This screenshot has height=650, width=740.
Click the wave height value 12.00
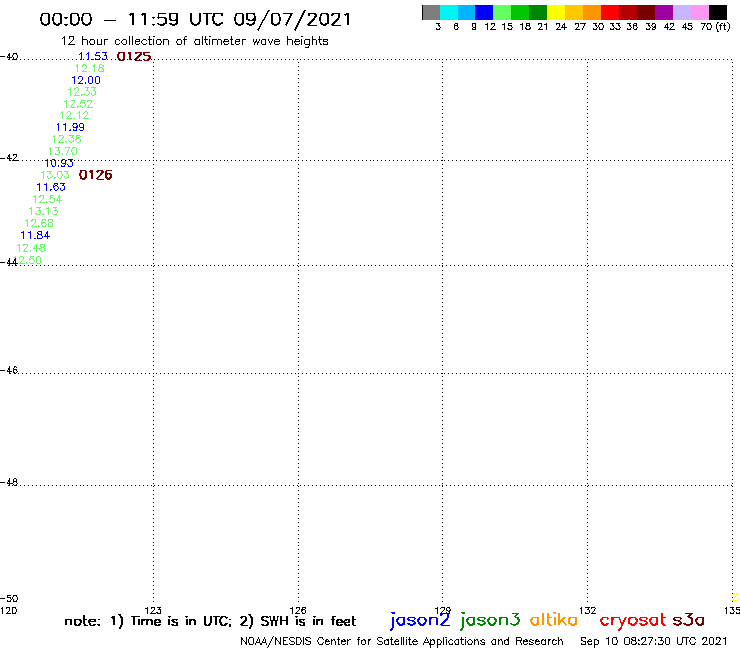coord(86,80)
